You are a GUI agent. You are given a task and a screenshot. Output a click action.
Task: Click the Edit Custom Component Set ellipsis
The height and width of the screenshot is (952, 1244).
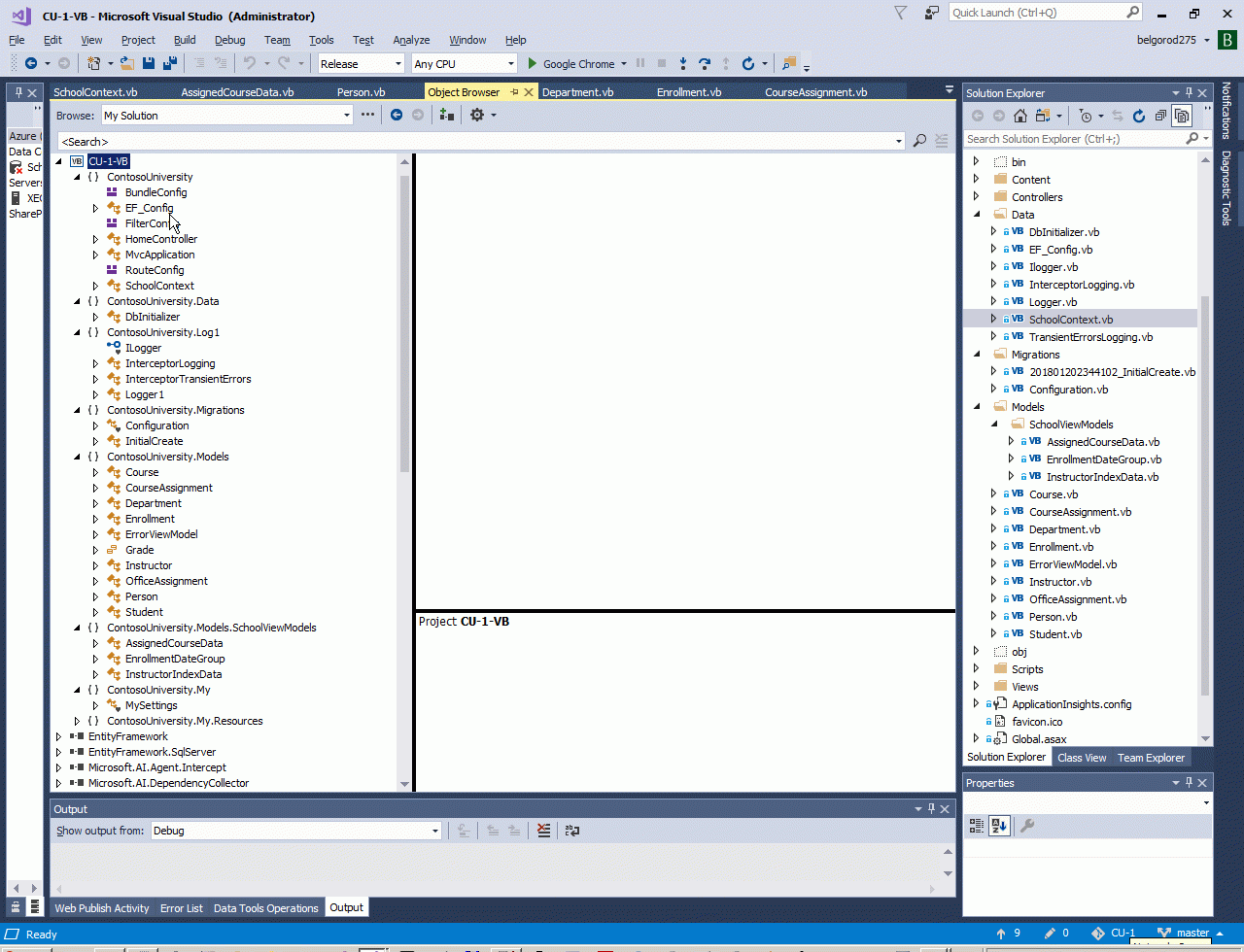pyautogui.click(x=367, y=115)
